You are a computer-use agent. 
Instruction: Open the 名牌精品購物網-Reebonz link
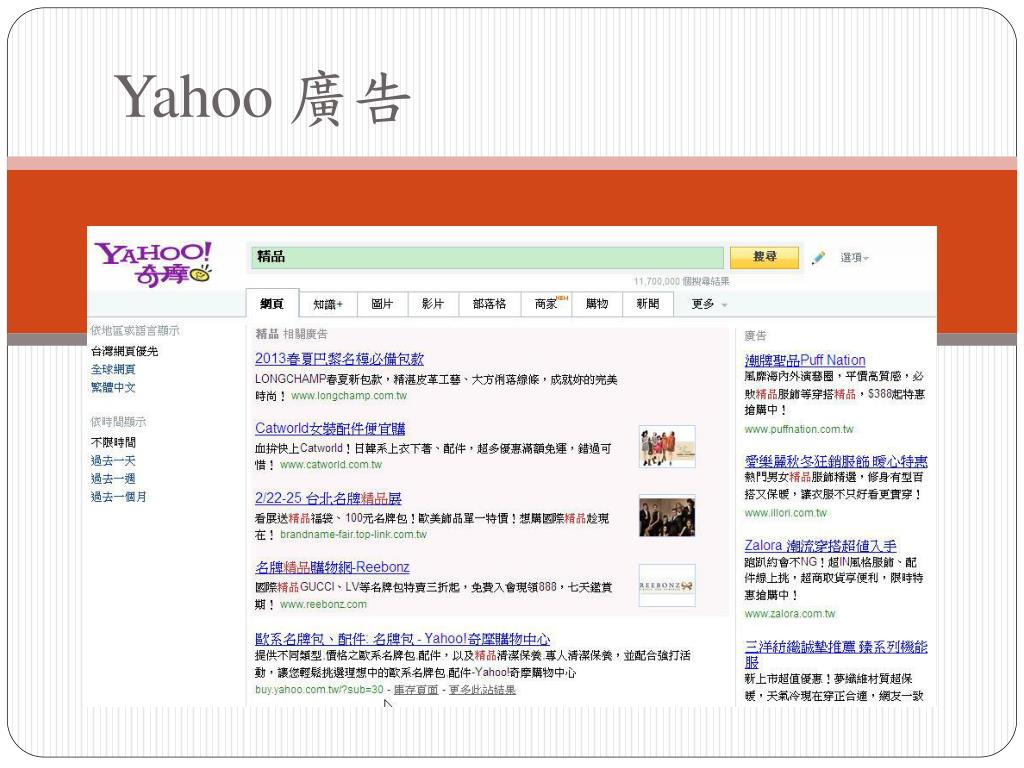point(332,567)
